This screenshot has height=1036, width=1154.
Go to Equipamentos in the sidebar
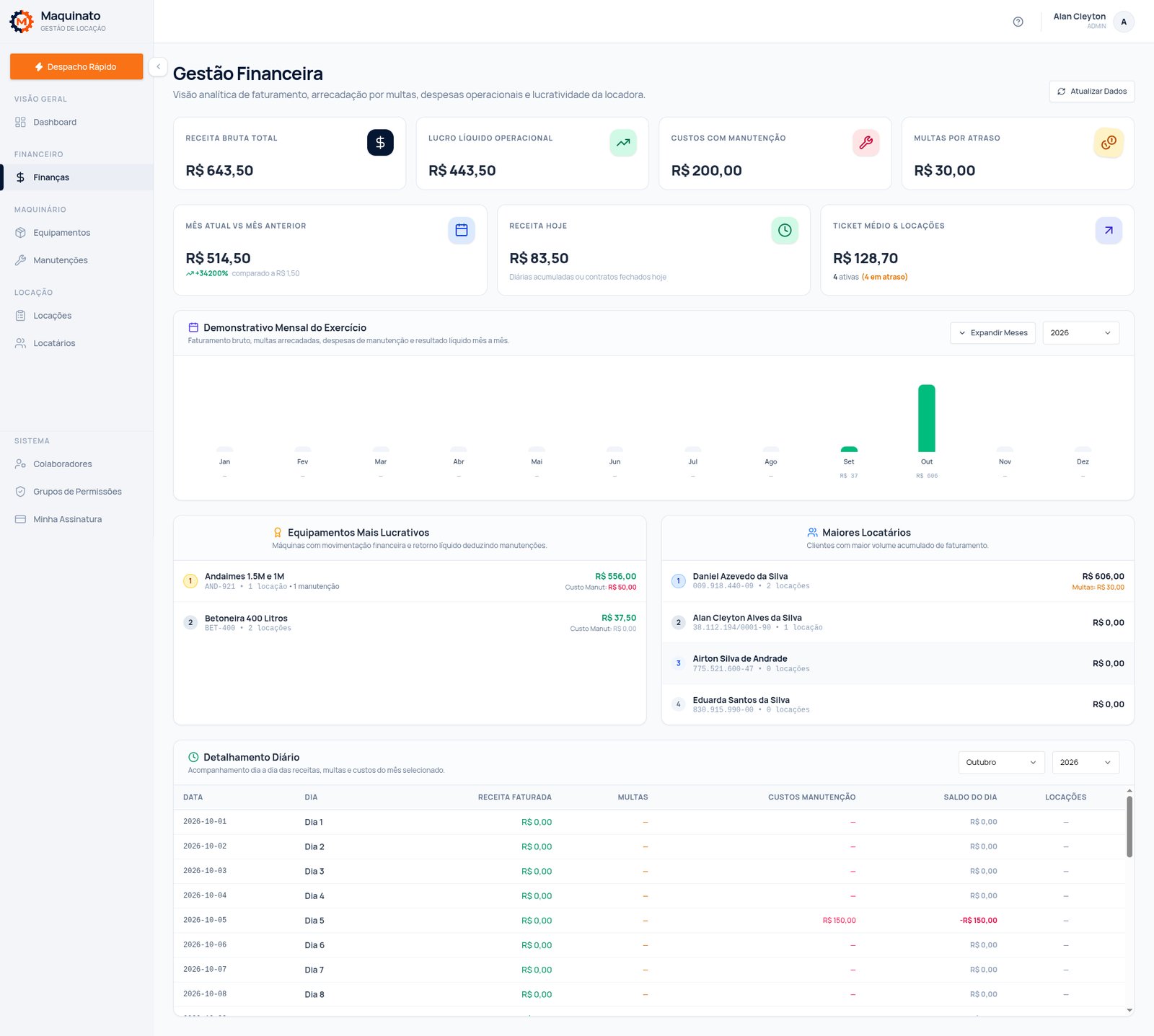(76, 233)
